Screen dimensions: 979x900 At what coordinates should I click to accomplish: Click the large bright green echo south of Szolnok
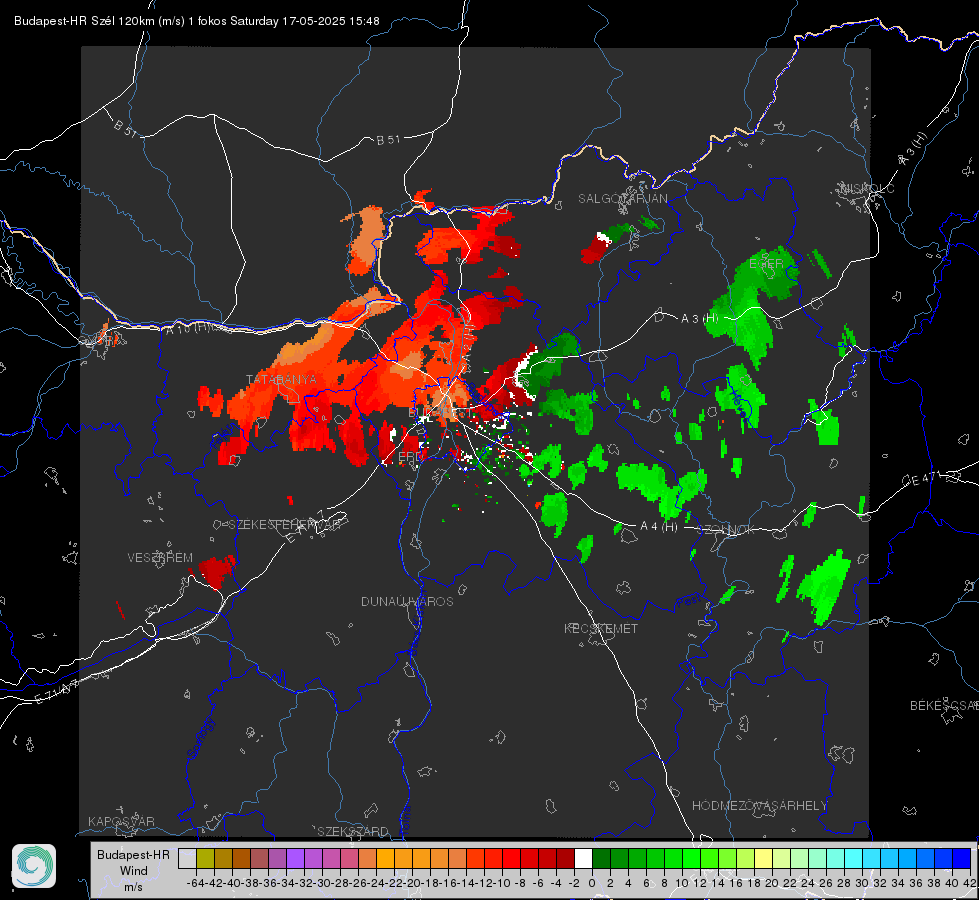[824, 586]
